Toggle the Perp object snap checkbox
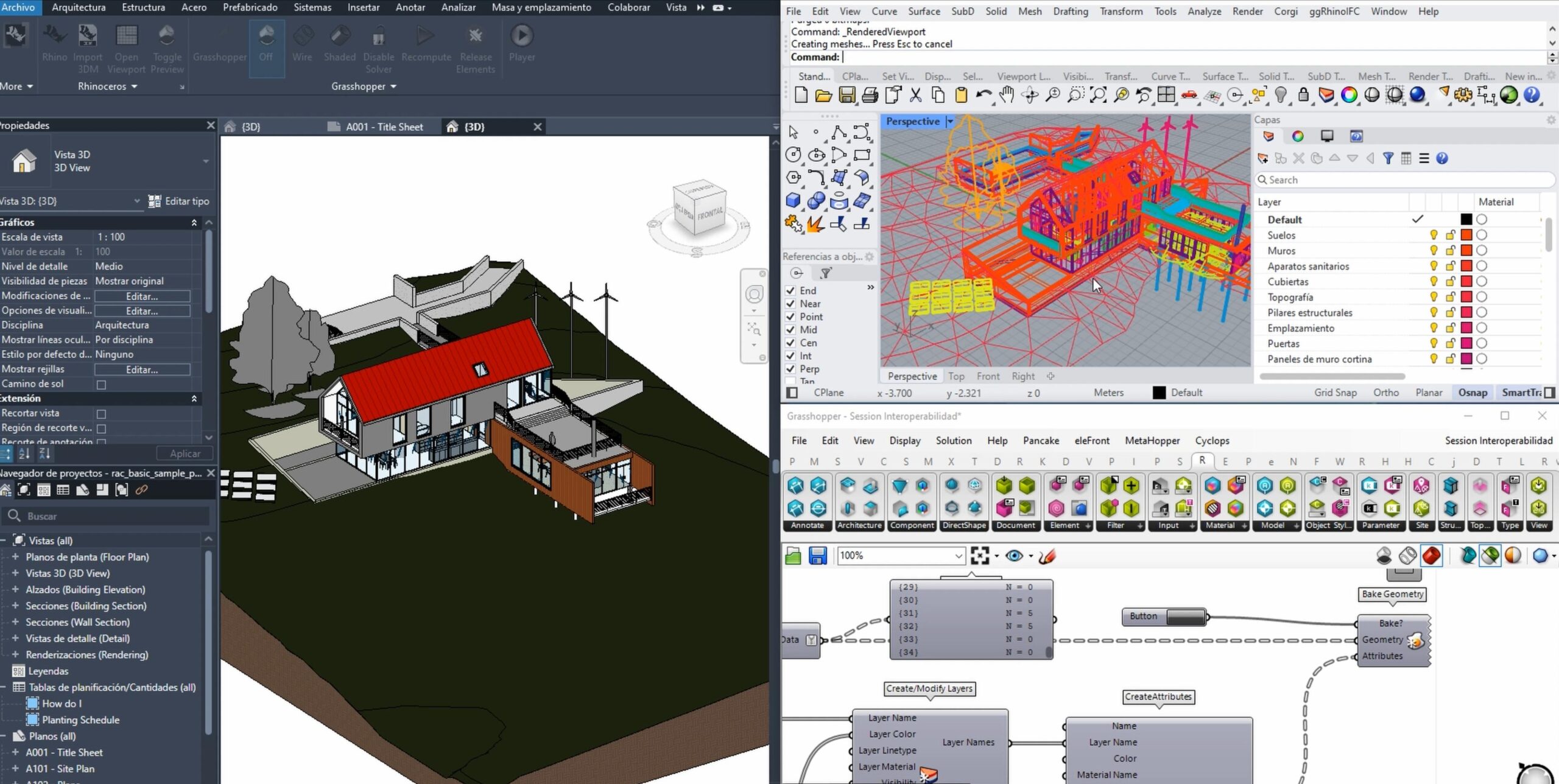Image resolution: width=1559 pixels, height=784 pixels. pos(790,368)
